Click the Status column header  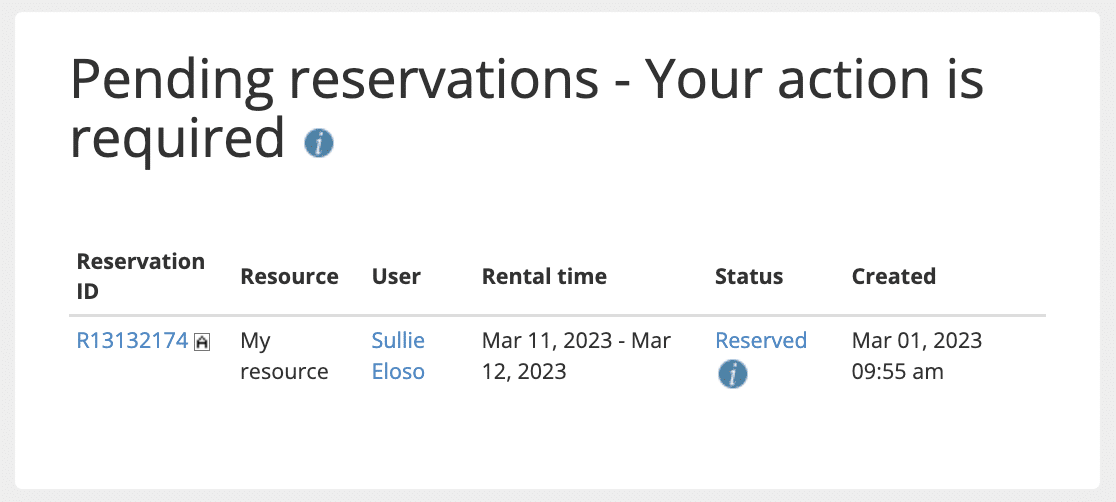pyautogui.click(x=749, y=276)
